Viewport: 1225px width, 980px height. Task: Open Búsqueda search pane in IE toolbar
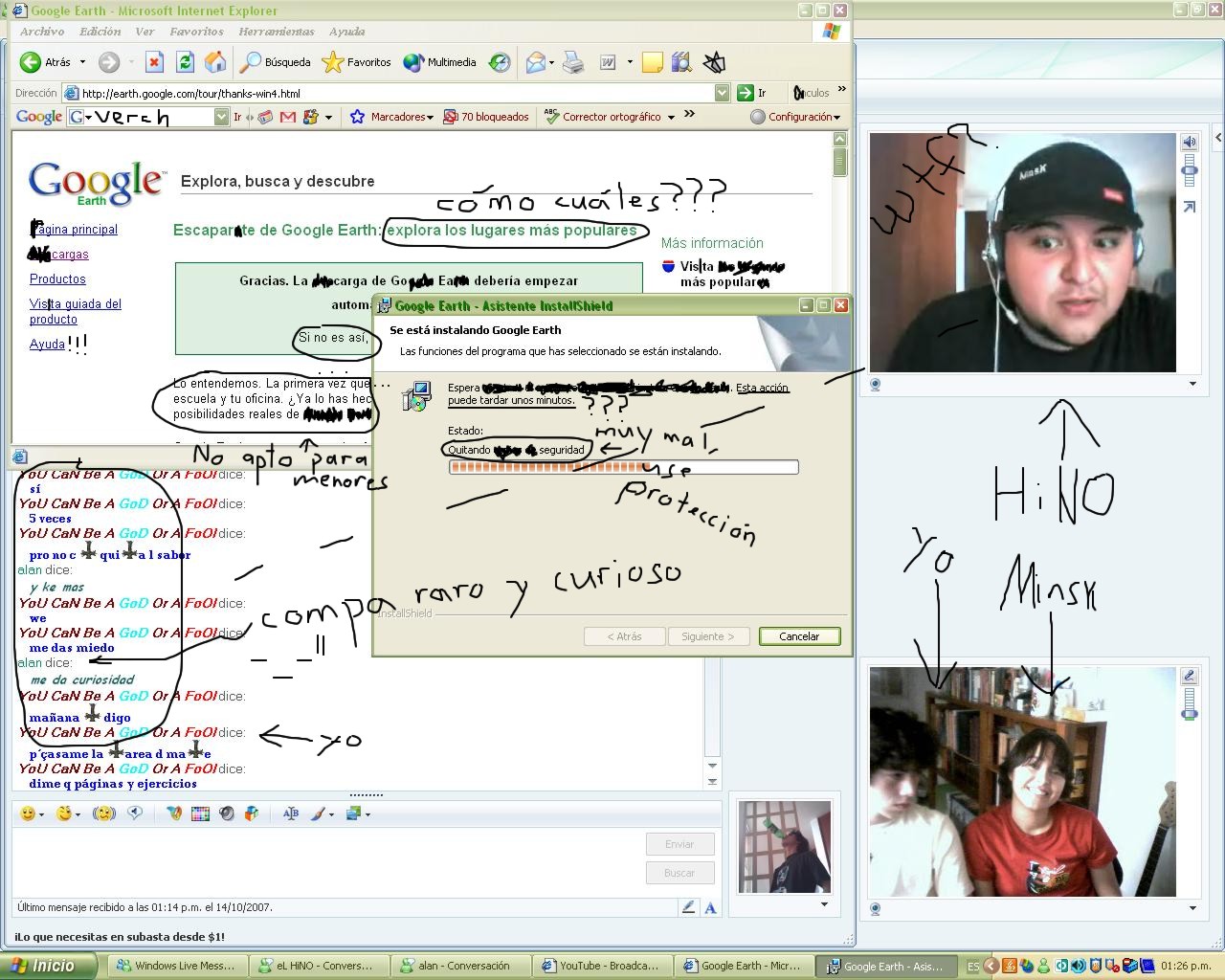pyautogui.click(x=276, y=62)
